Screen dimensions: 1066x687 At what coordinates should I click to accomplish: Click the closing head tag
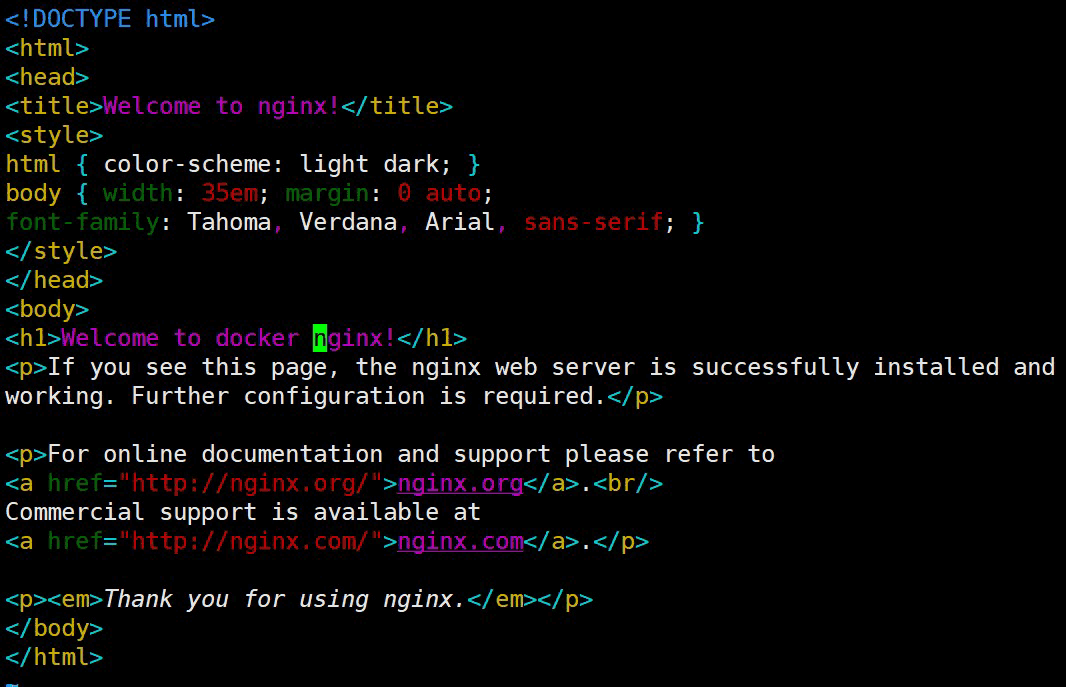pos(54,280)
